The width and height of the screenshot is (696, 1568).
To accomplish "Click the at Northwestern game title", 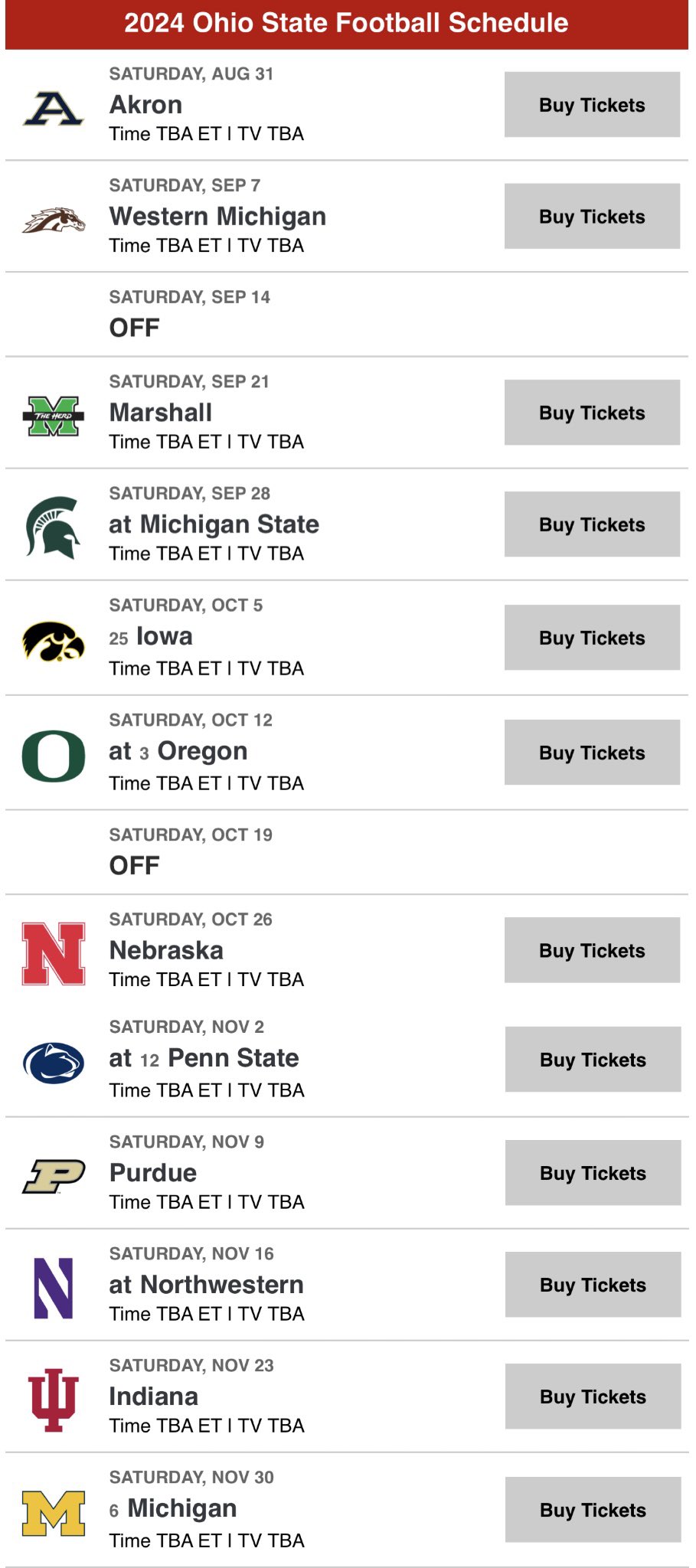I will click(x=206, y=1285).
